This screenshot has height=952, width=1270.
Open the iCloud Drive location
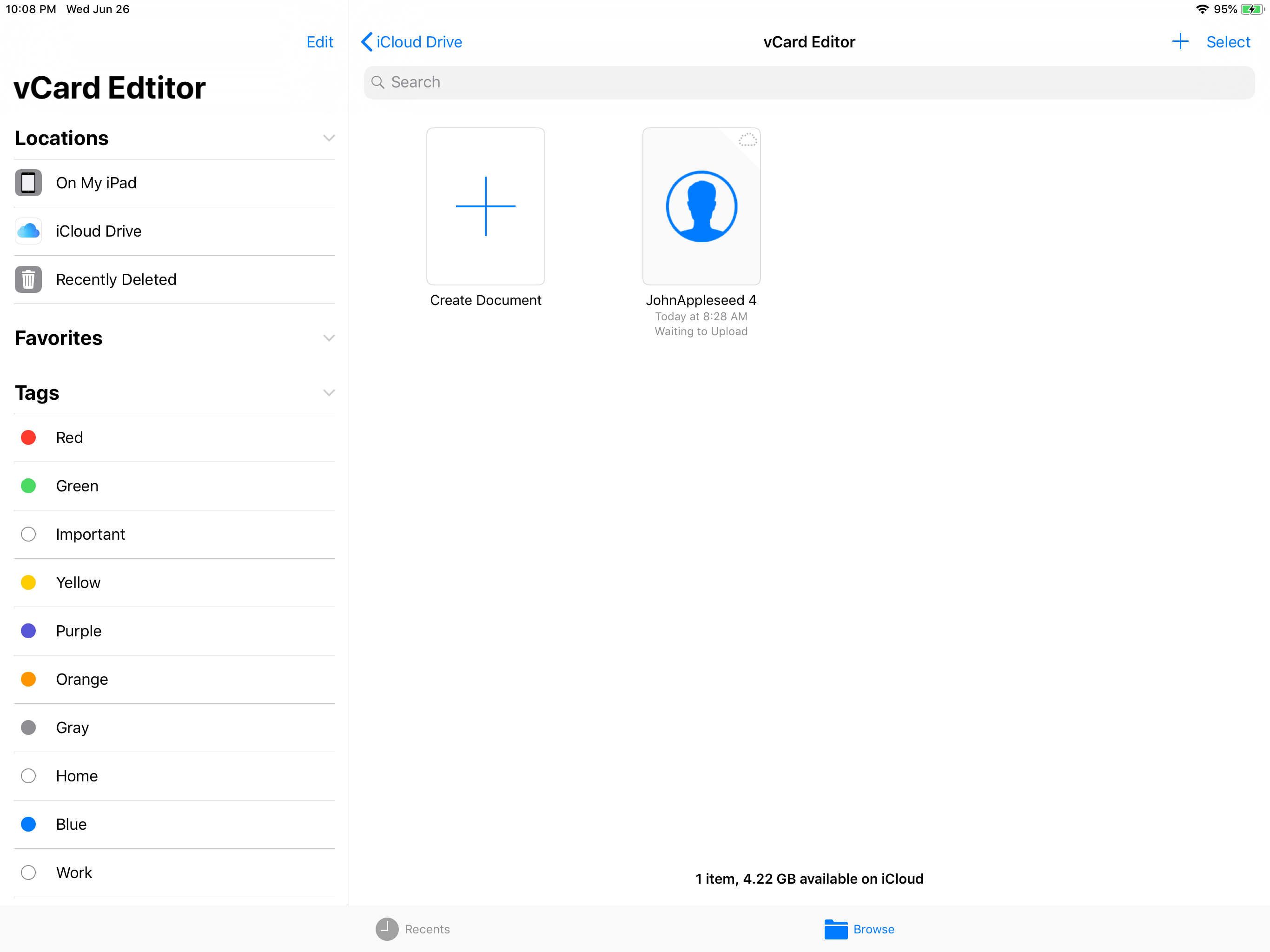pos(174,231)
